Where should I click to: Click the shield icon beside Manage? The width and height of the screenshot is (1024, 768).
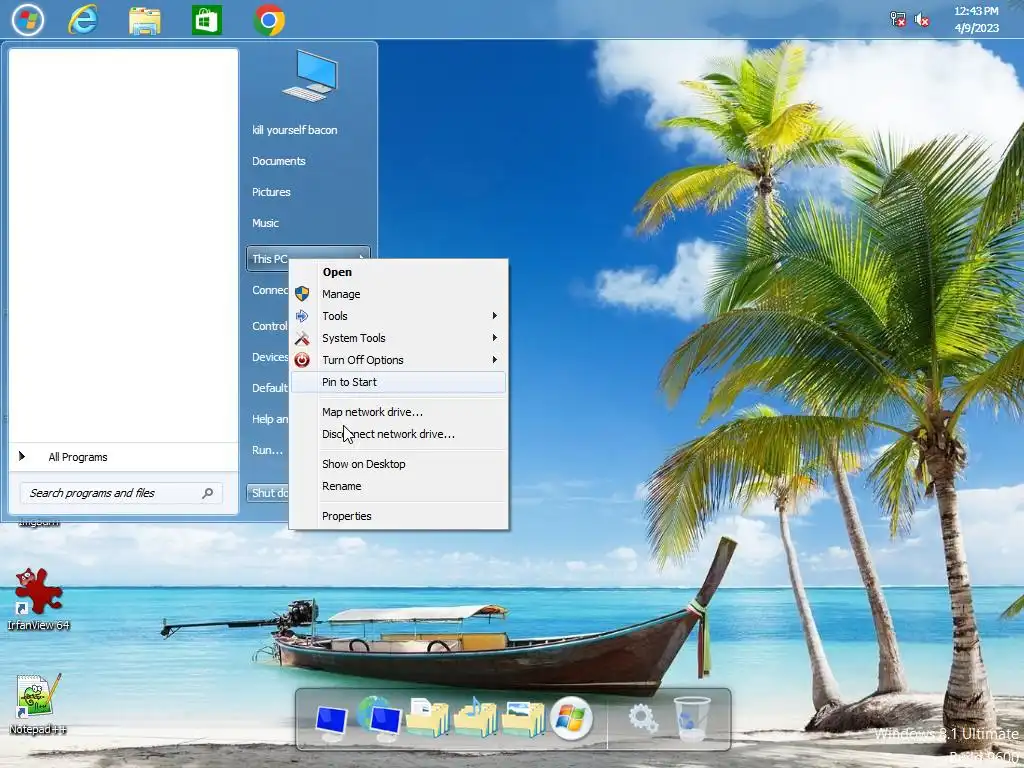click(302, 294)
